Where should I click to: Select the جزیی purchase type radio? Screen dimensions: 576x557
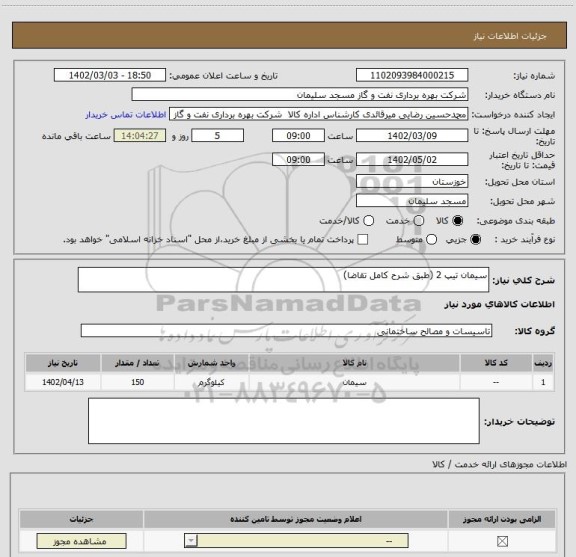click(475, 240)
